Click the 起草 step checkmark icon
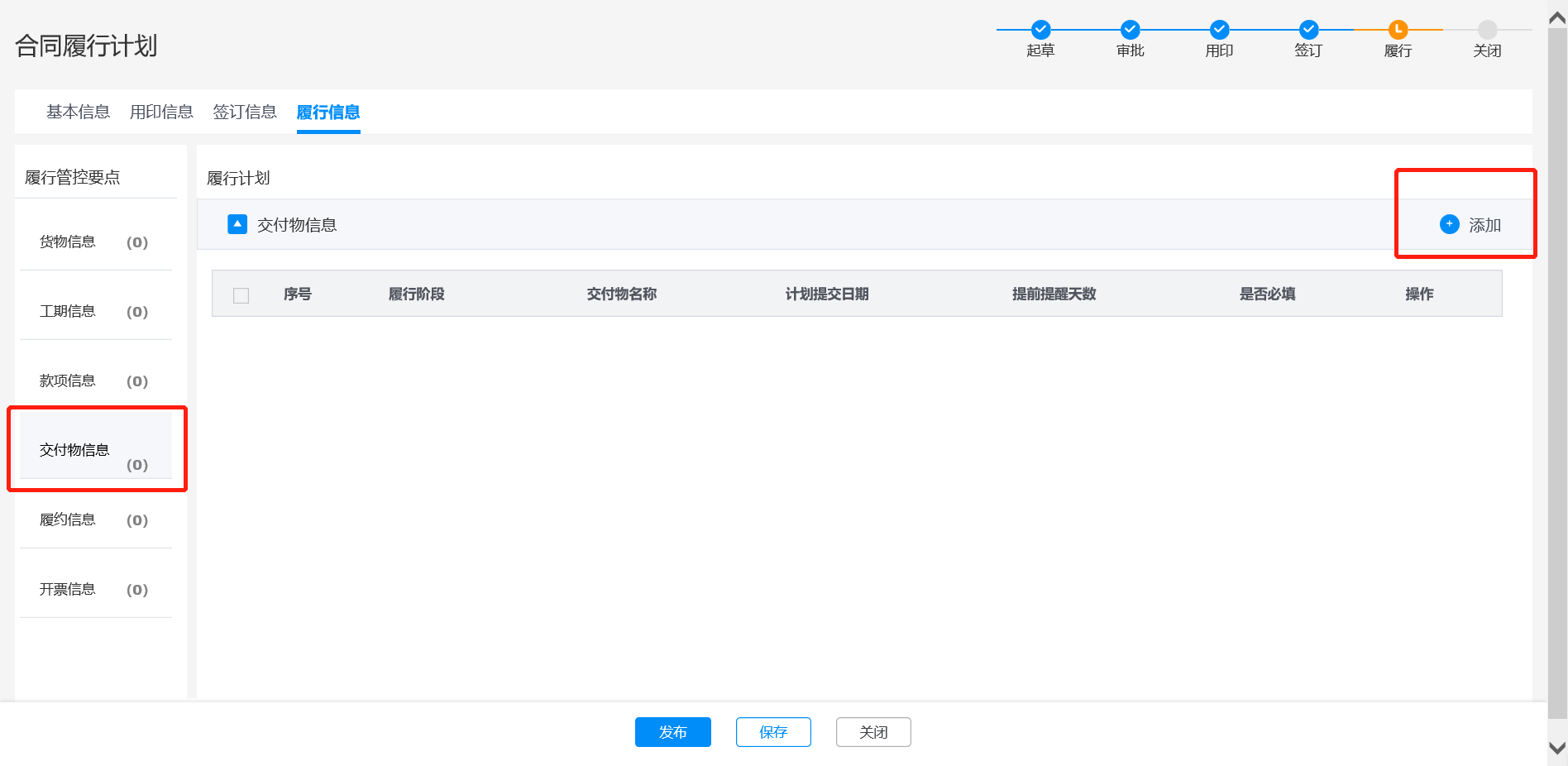The image size is (1568, 766). (x=1040, y=30)
